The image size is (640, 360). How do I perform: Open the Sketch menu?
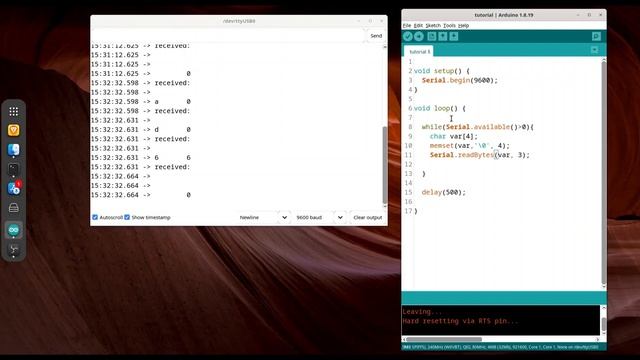point(433,25)
